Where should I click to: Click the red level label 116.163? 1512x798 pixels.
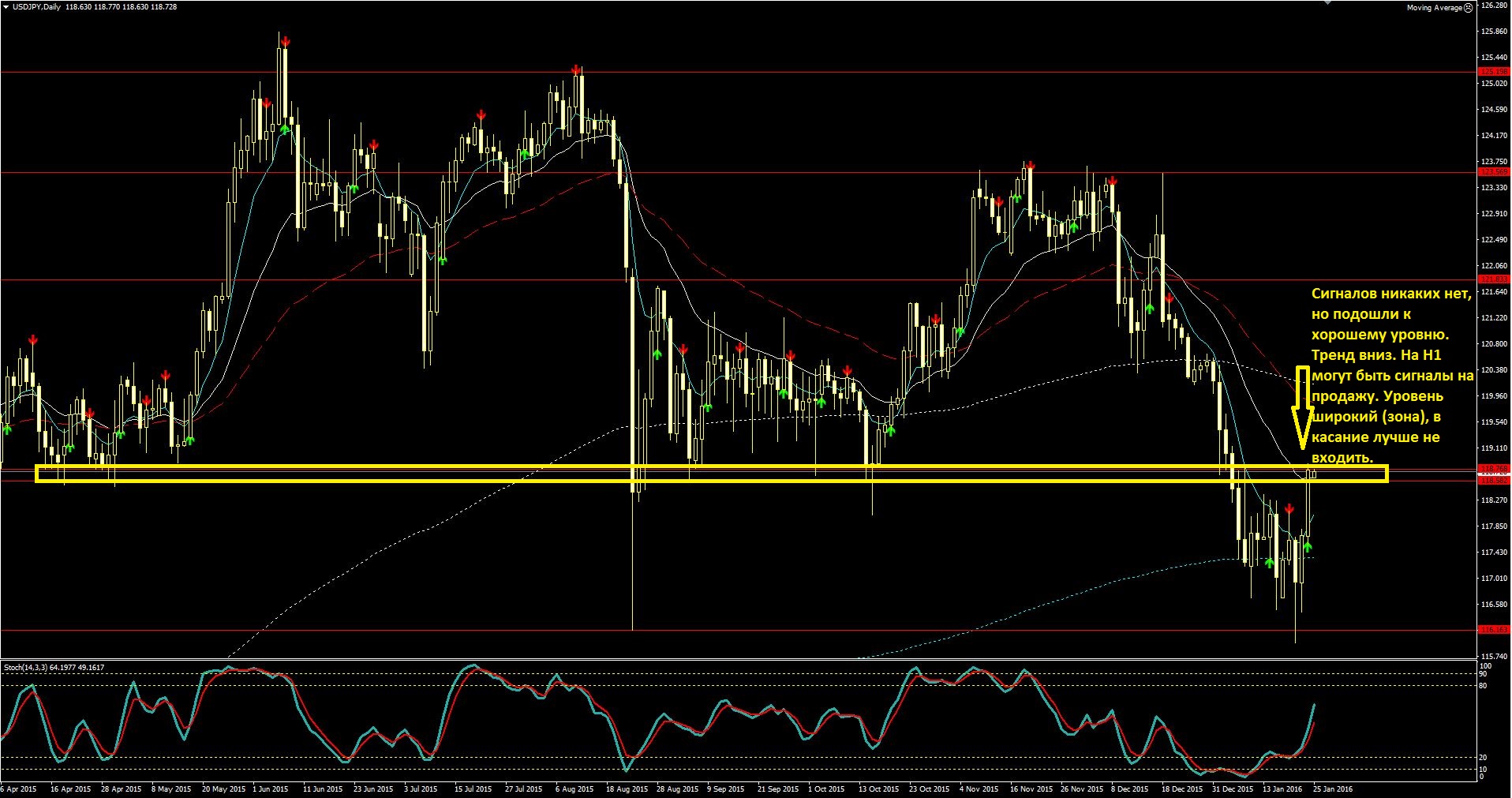click(1494, 630)
